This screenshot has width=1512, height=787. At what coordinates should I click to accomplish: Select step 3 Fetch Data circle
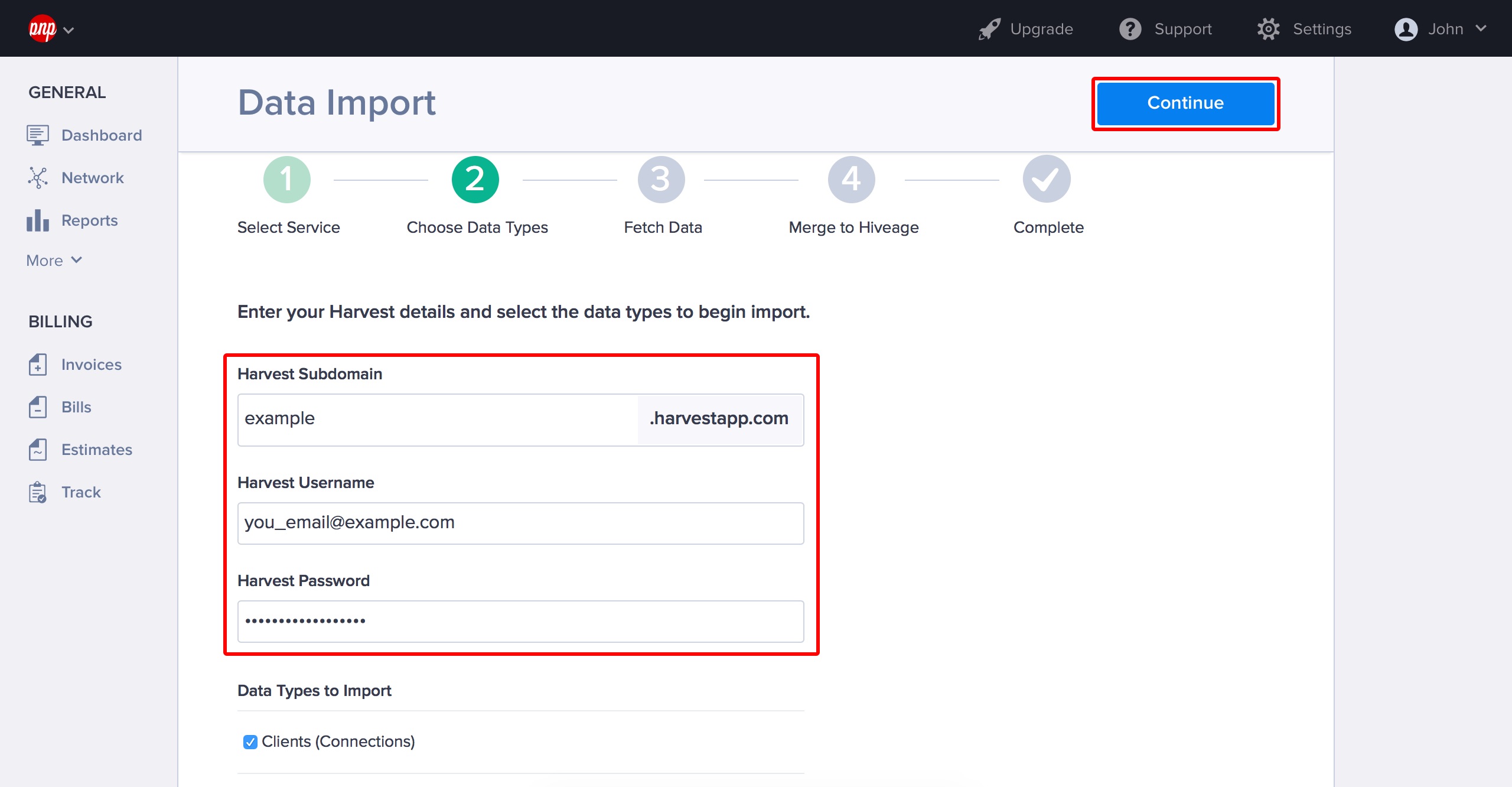pyautogui.click(x=661, y=180)
